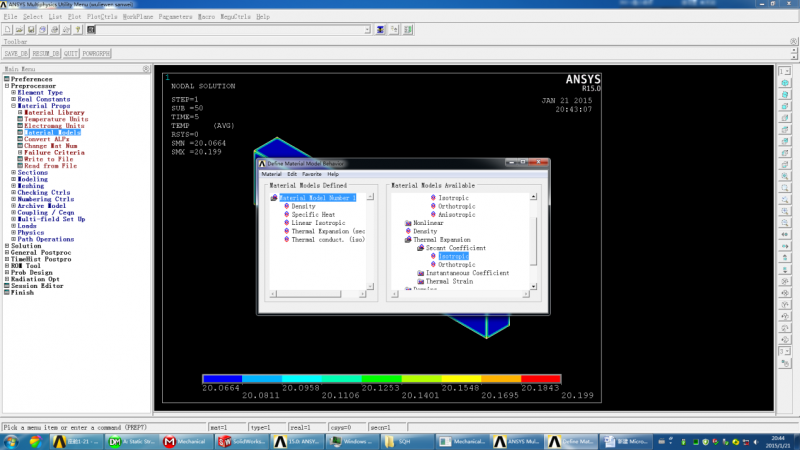
Task: Click the Material Model Number 1 folder icon
Action: click(274, 198)
